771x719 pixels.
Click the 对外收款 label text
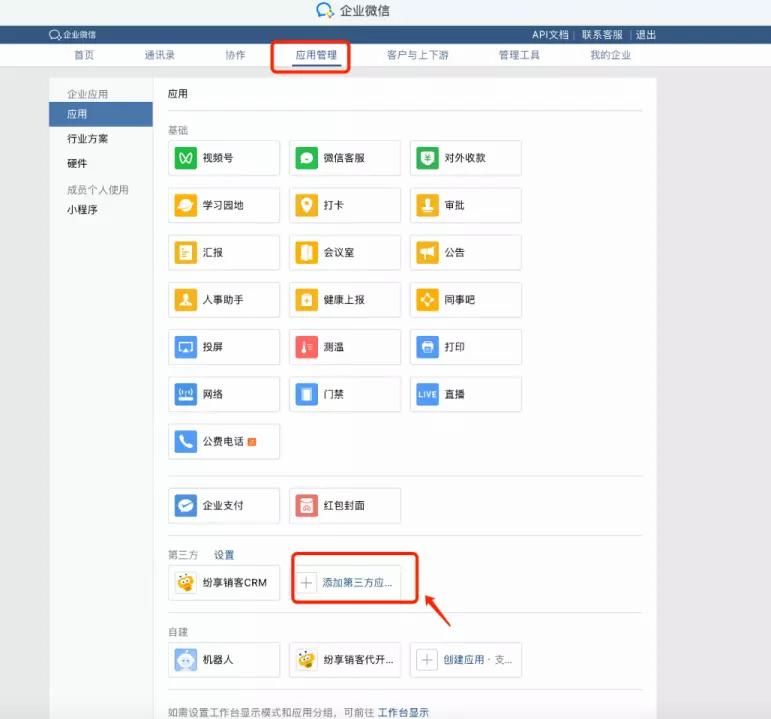point(465,158)
